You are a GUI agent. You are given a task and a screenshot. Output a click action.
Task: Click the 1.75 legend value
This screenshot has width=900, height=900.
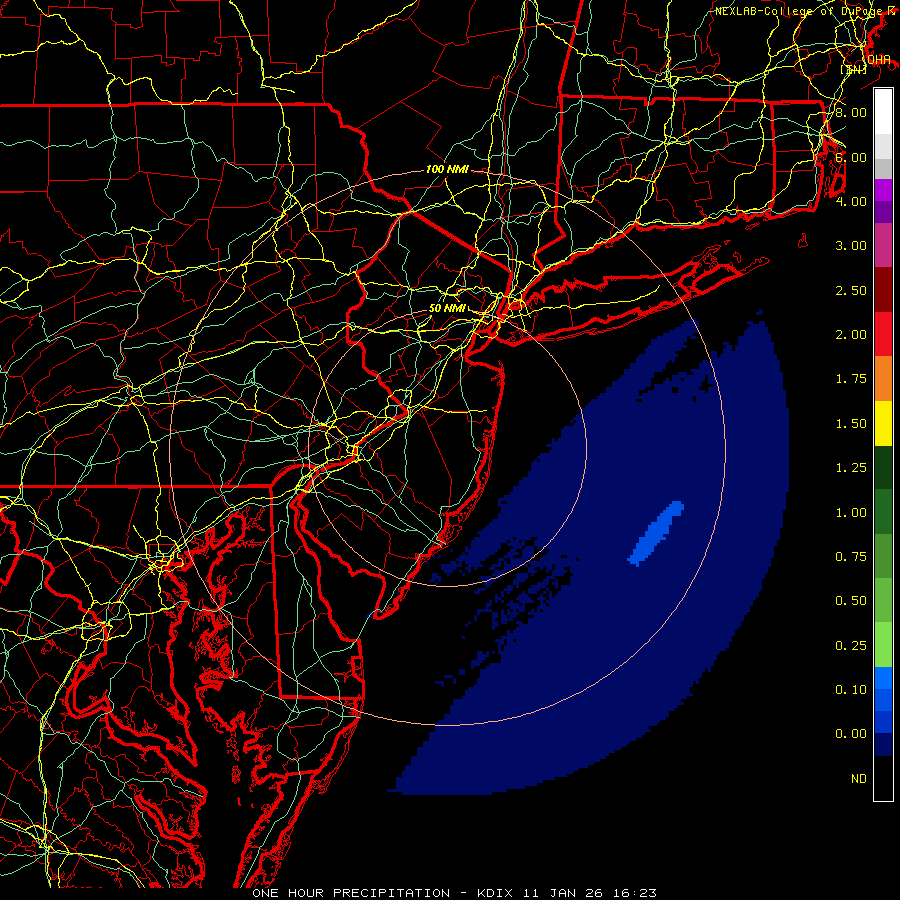coord(851,379)
